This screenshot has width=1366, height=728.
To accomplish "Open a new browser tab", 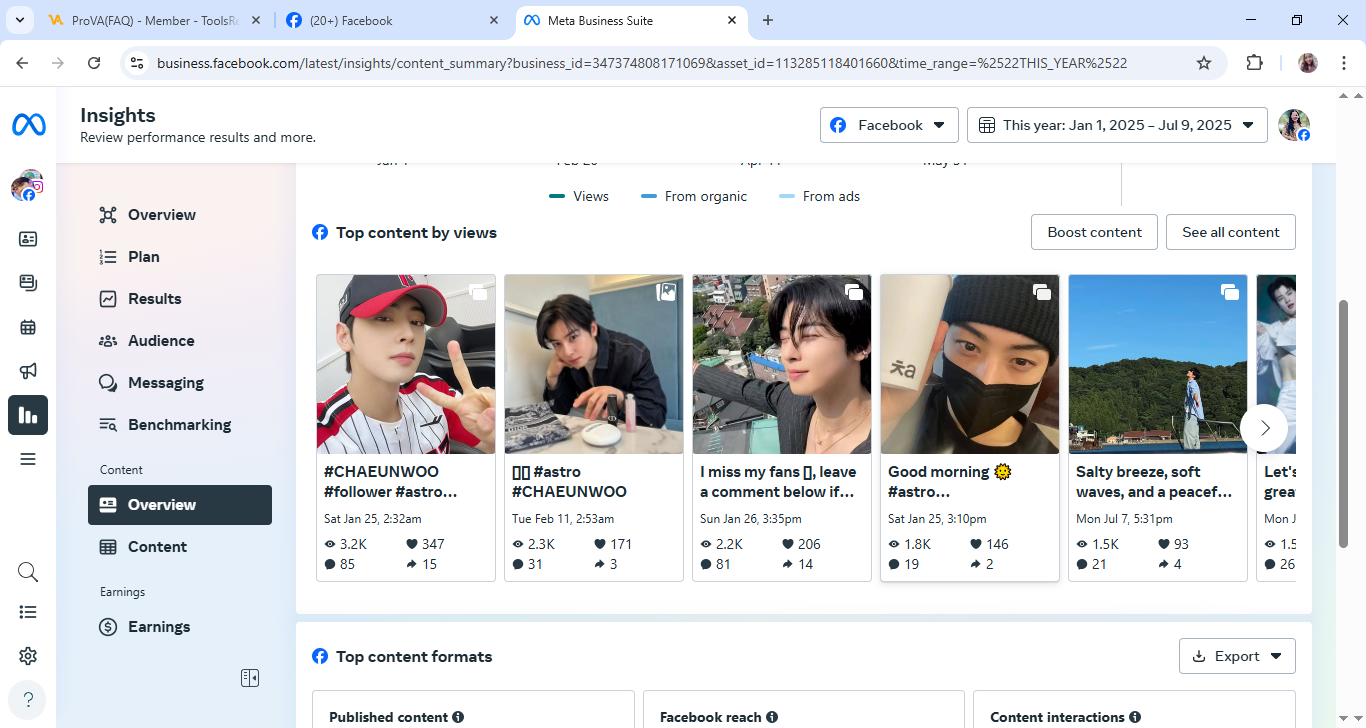I will 768,20.
